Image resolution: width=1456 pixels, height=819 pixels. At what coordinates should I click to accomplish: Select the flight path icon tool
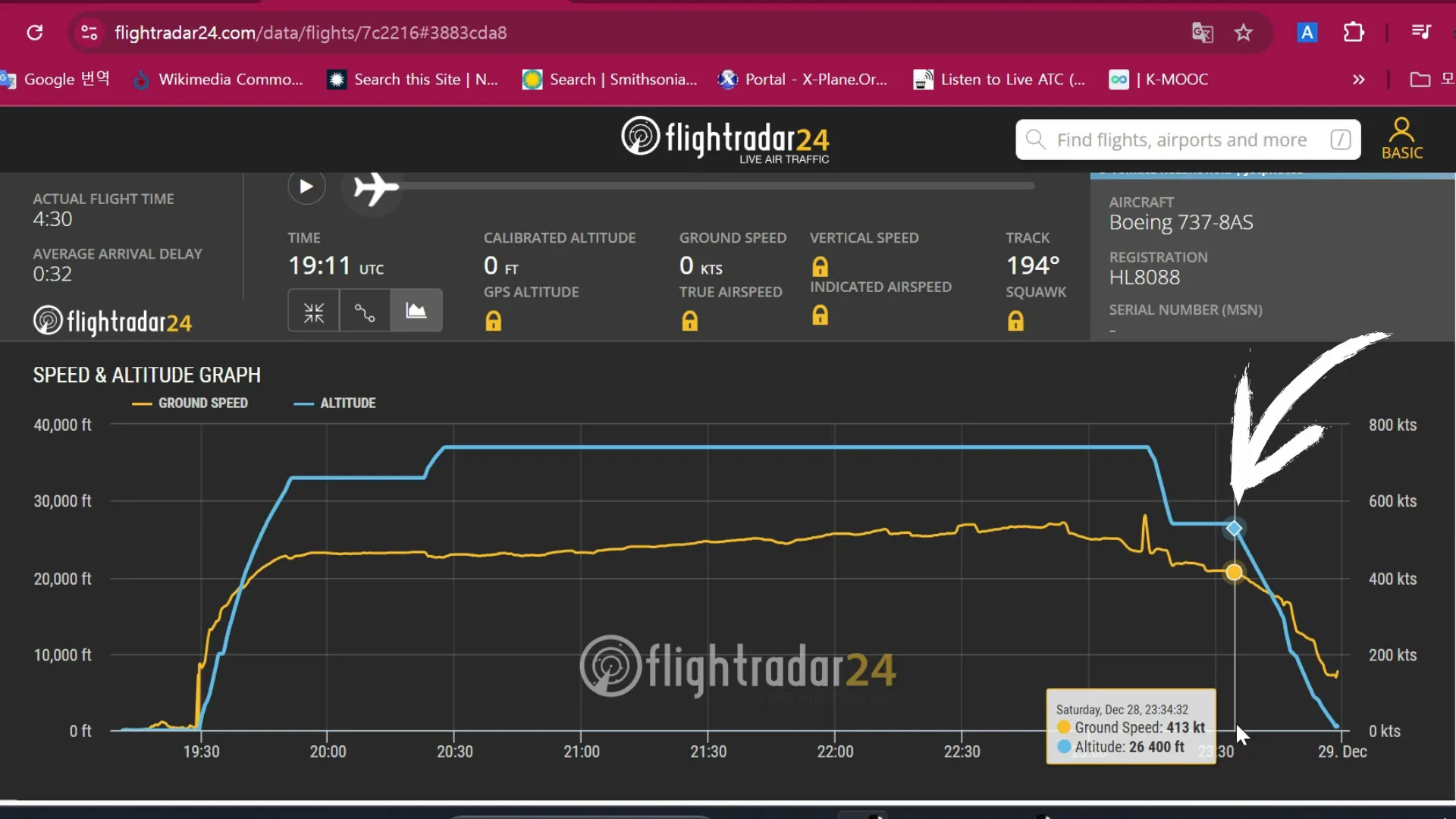(x=364, y=311)
